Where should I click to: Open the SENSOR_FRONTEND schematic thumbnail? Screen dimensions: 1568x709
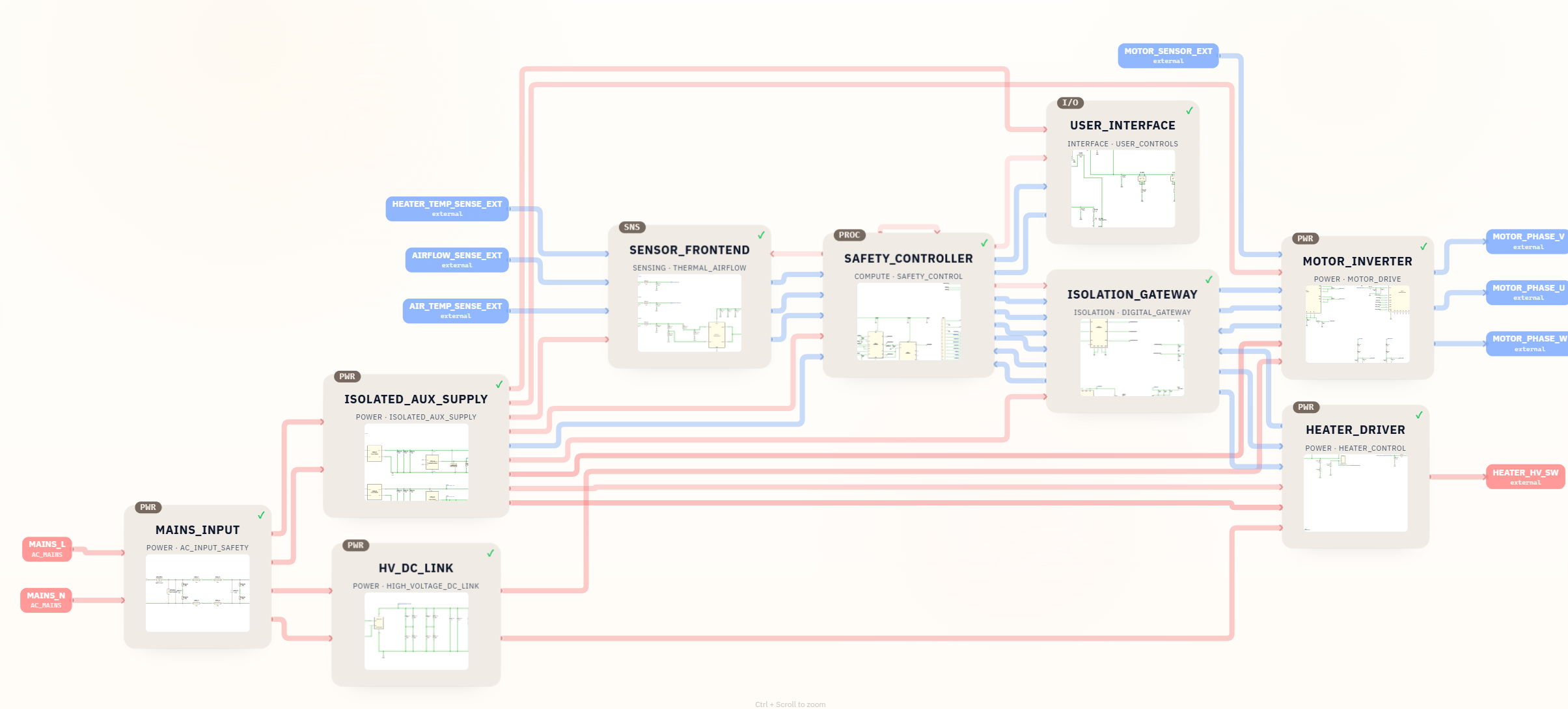(690, 313)
